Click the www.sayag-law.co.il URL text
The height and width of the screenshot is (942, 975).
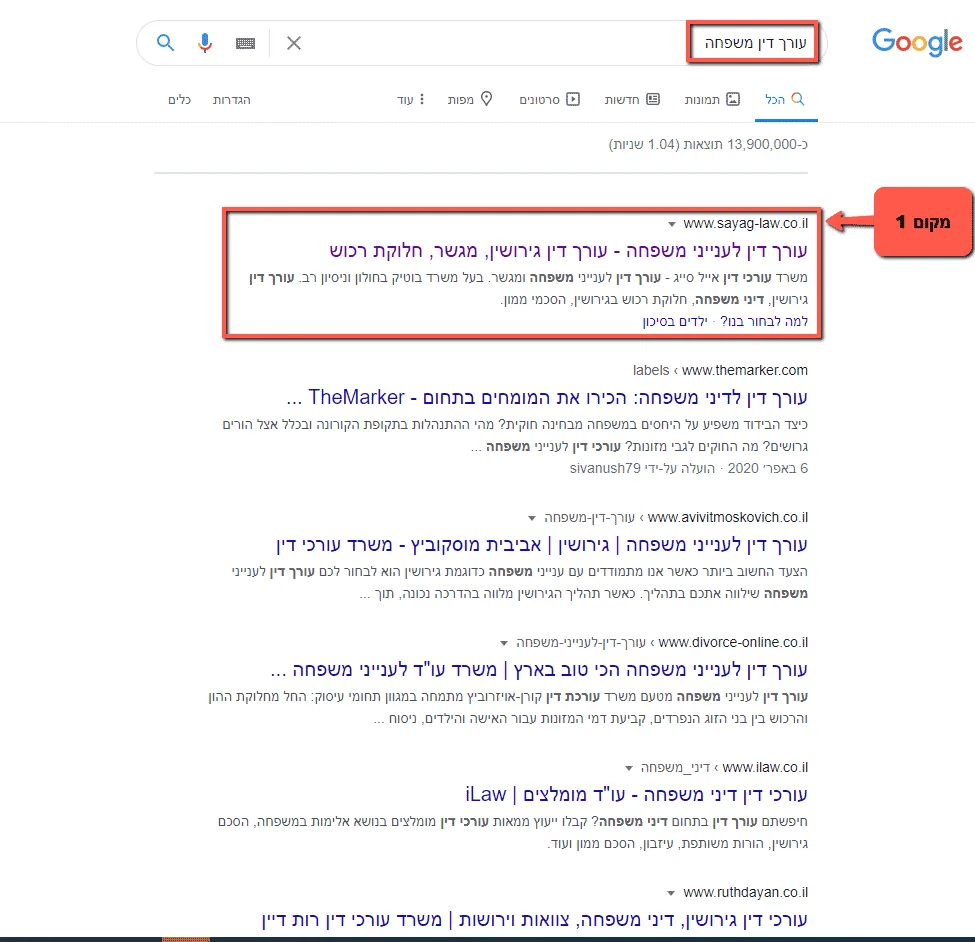coord(746,223)
